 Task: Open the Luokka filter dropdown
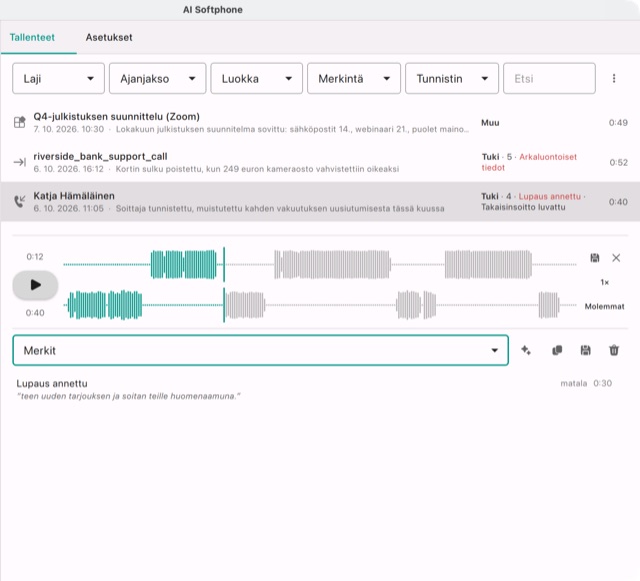[256, 78]
